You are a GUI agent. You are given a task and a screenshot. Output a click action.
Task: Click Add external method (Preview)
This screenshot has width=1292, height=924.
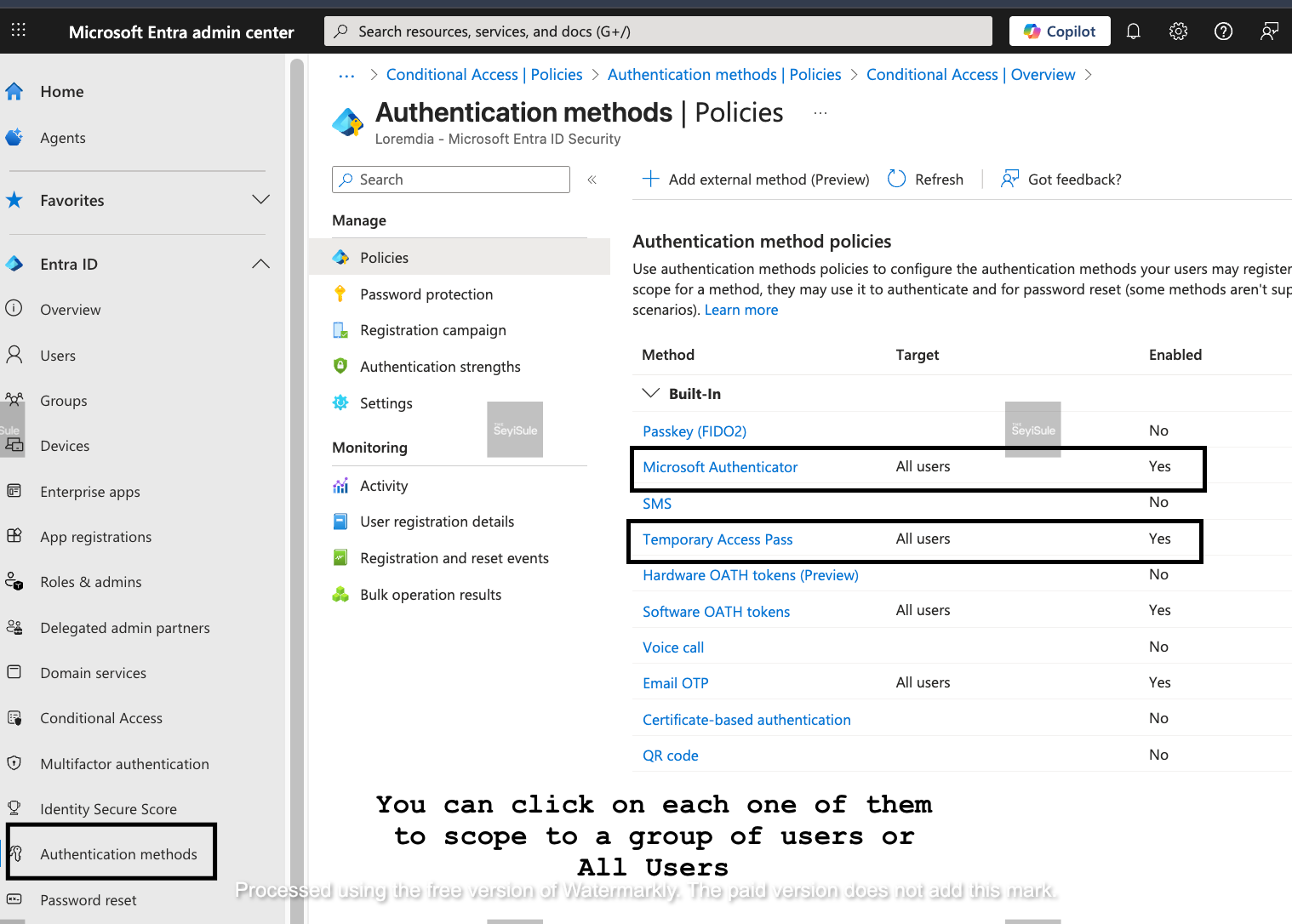[x=756, y=180]
